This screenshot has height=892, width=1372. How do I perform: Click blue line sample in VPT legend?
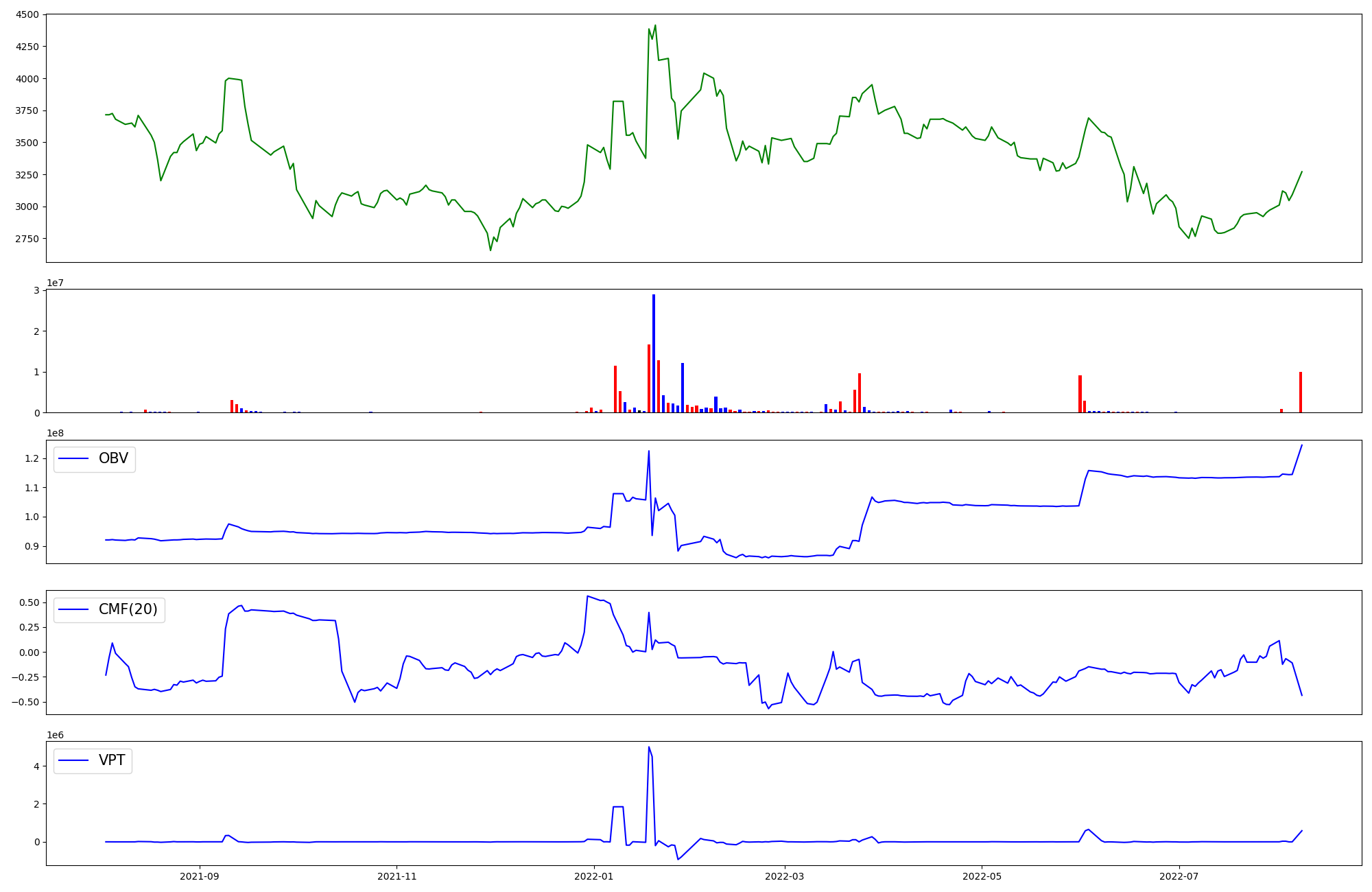pos(74,761)
